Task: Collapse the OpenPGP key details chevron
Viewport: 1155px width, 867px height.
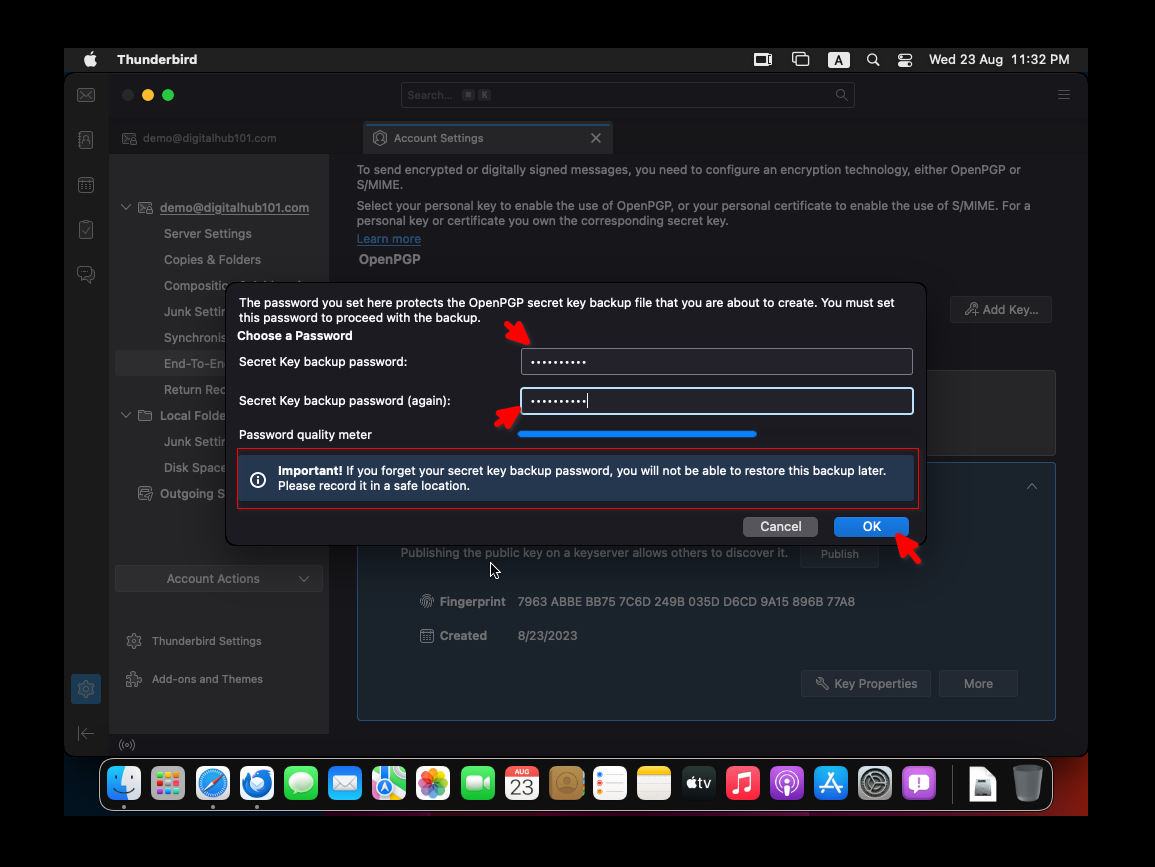Action: (x=1032, y=486)
